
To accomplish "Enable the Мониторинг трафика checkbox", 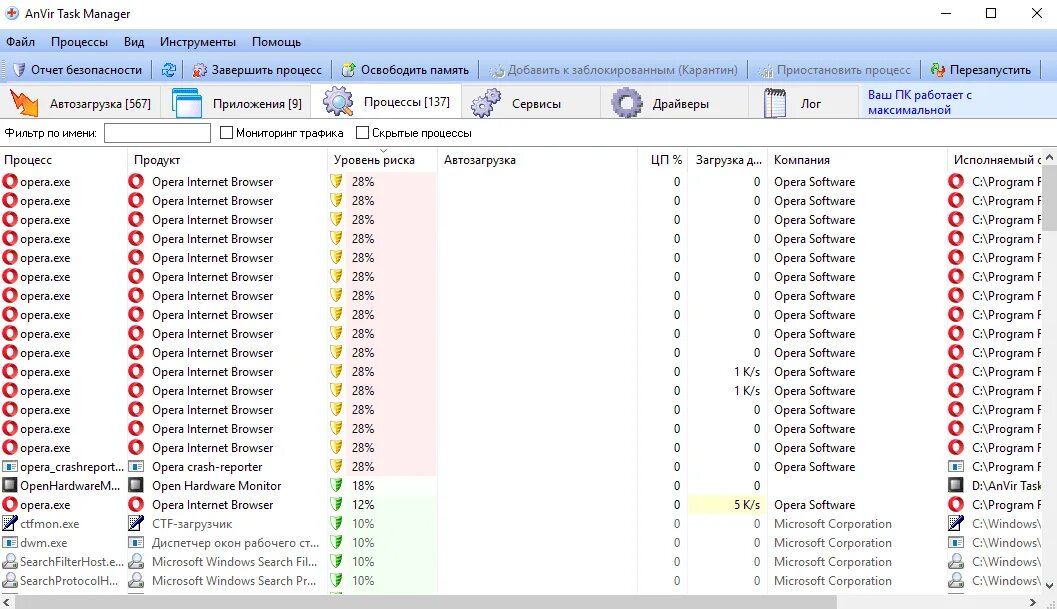I will coord(226,133).
